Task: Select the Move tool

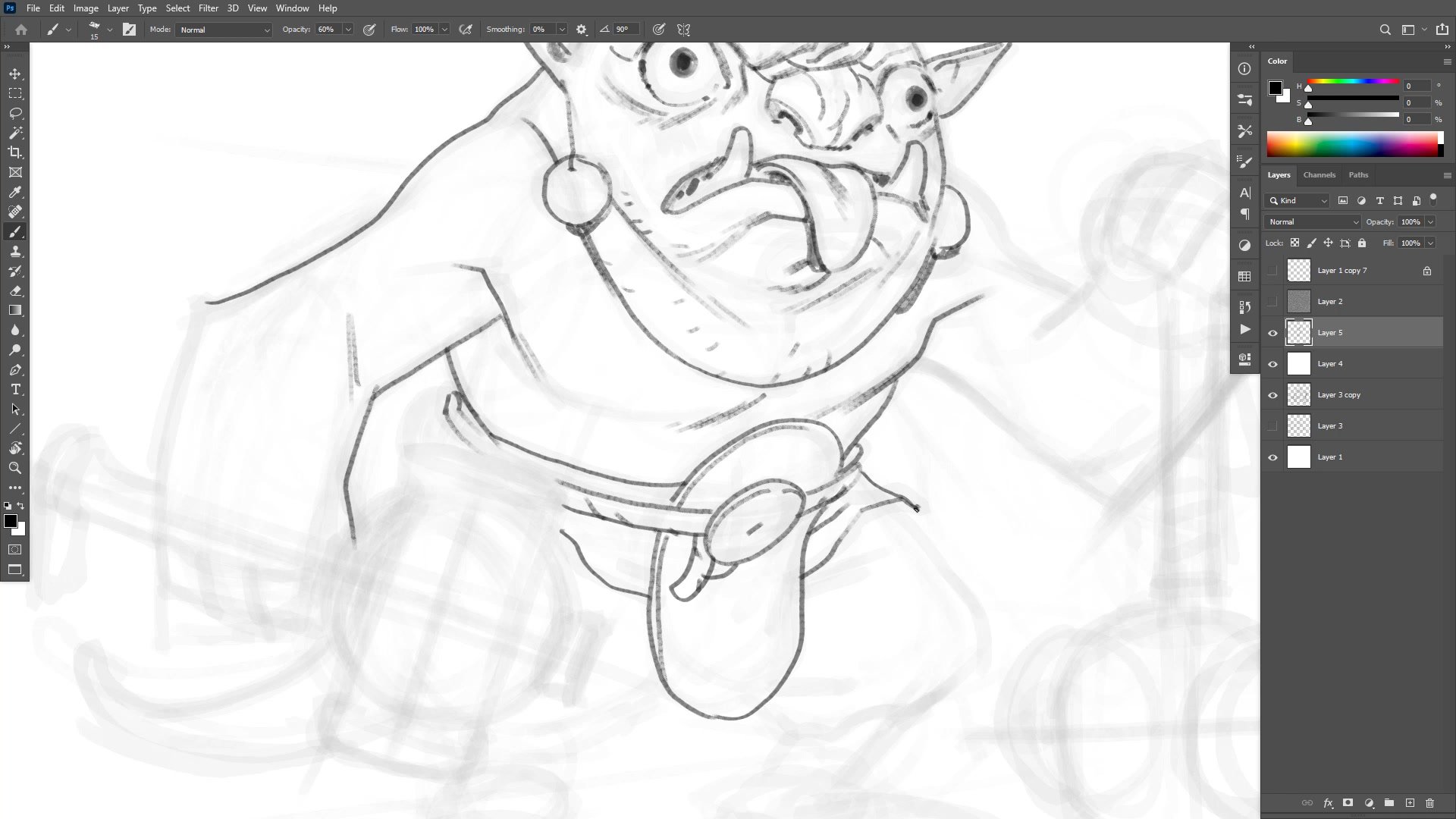Action: (15, 74)
